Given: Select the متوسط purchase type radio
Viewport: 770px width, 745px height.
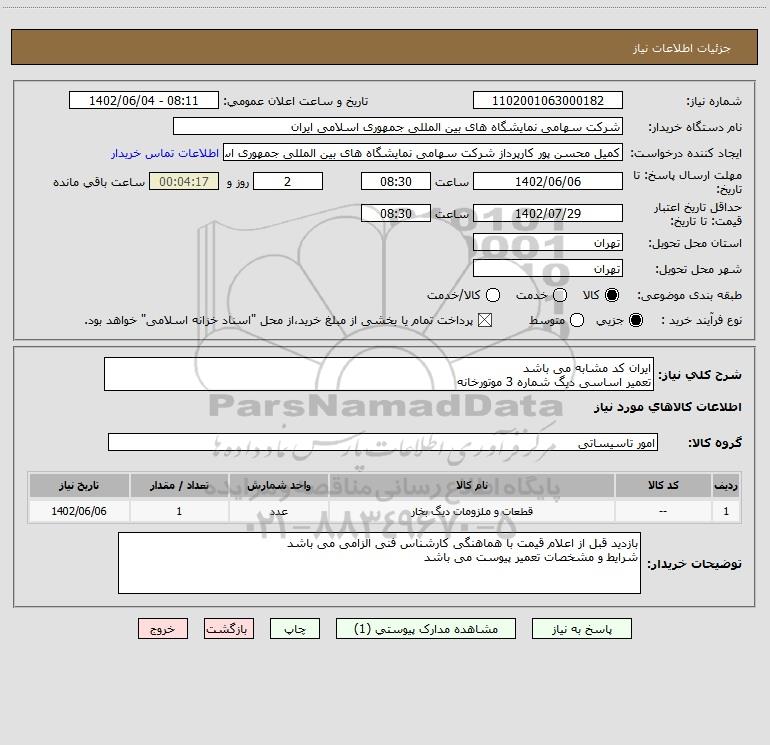Looking at the screenshot, I should coord(577,320).
